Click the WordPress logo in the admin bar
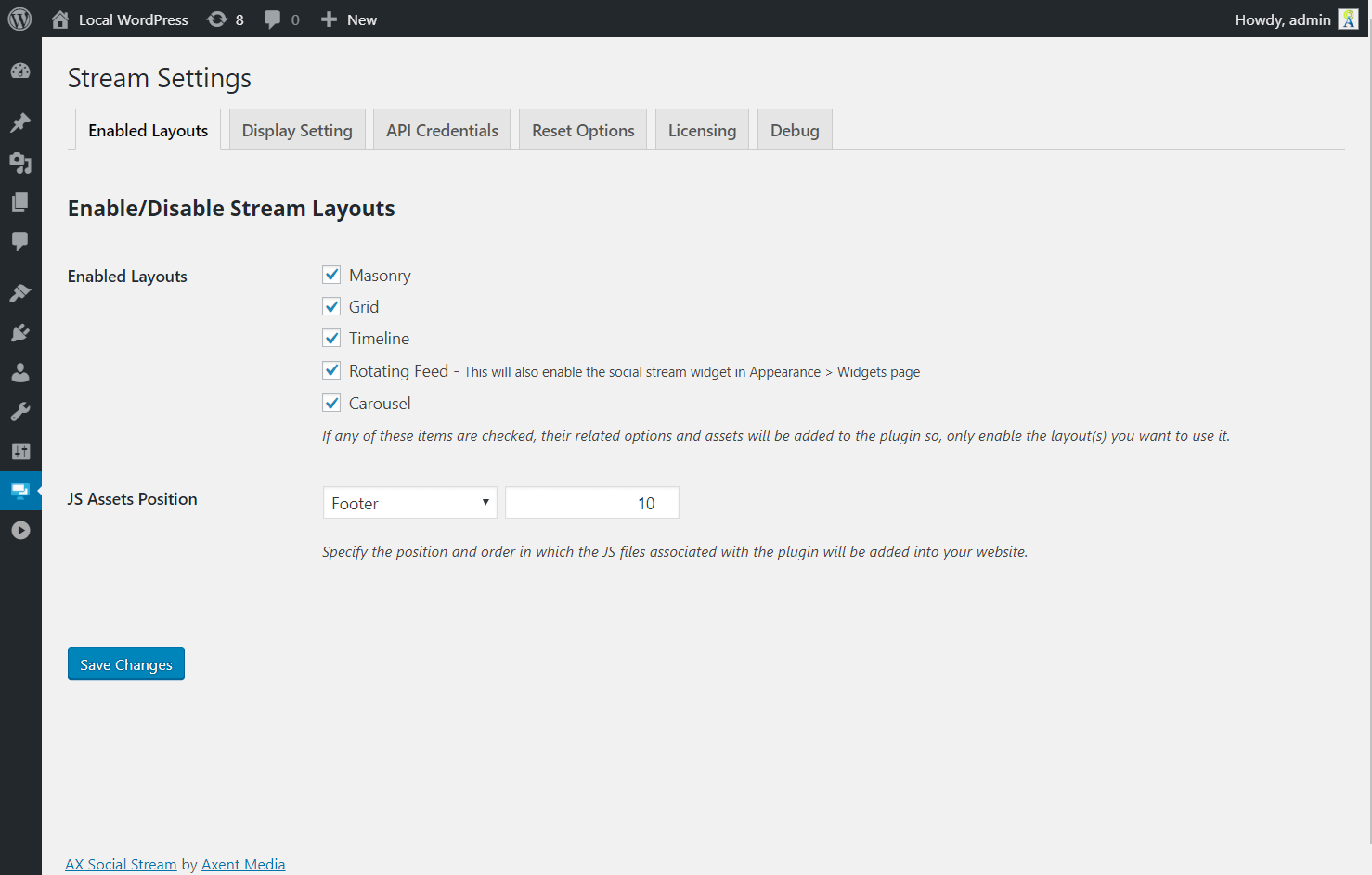1372x875 pixels. click(19, 19)
